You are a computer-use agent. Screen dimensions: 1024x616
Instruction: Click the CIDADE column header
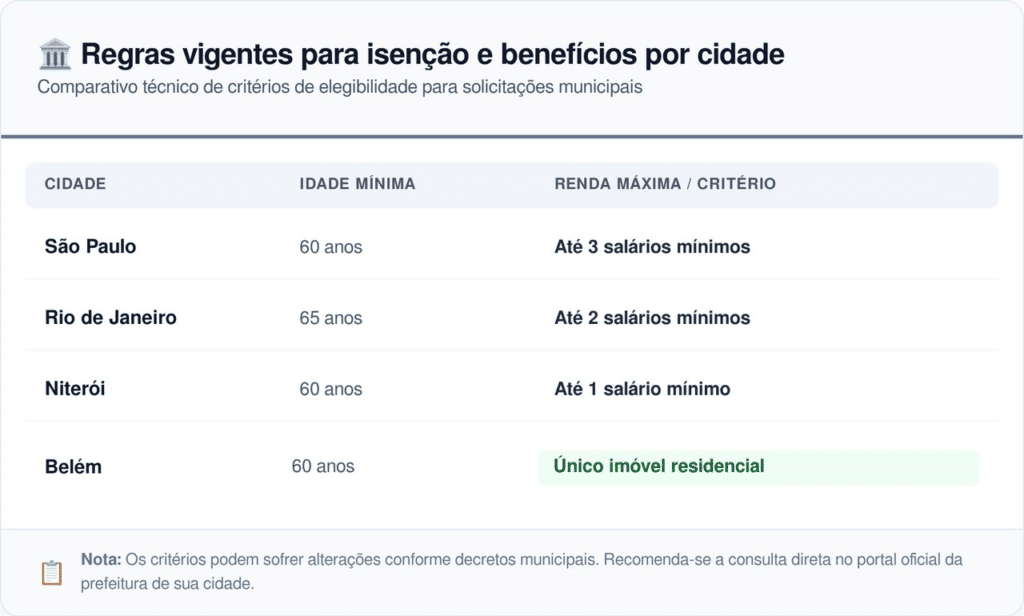coord(75,184)
